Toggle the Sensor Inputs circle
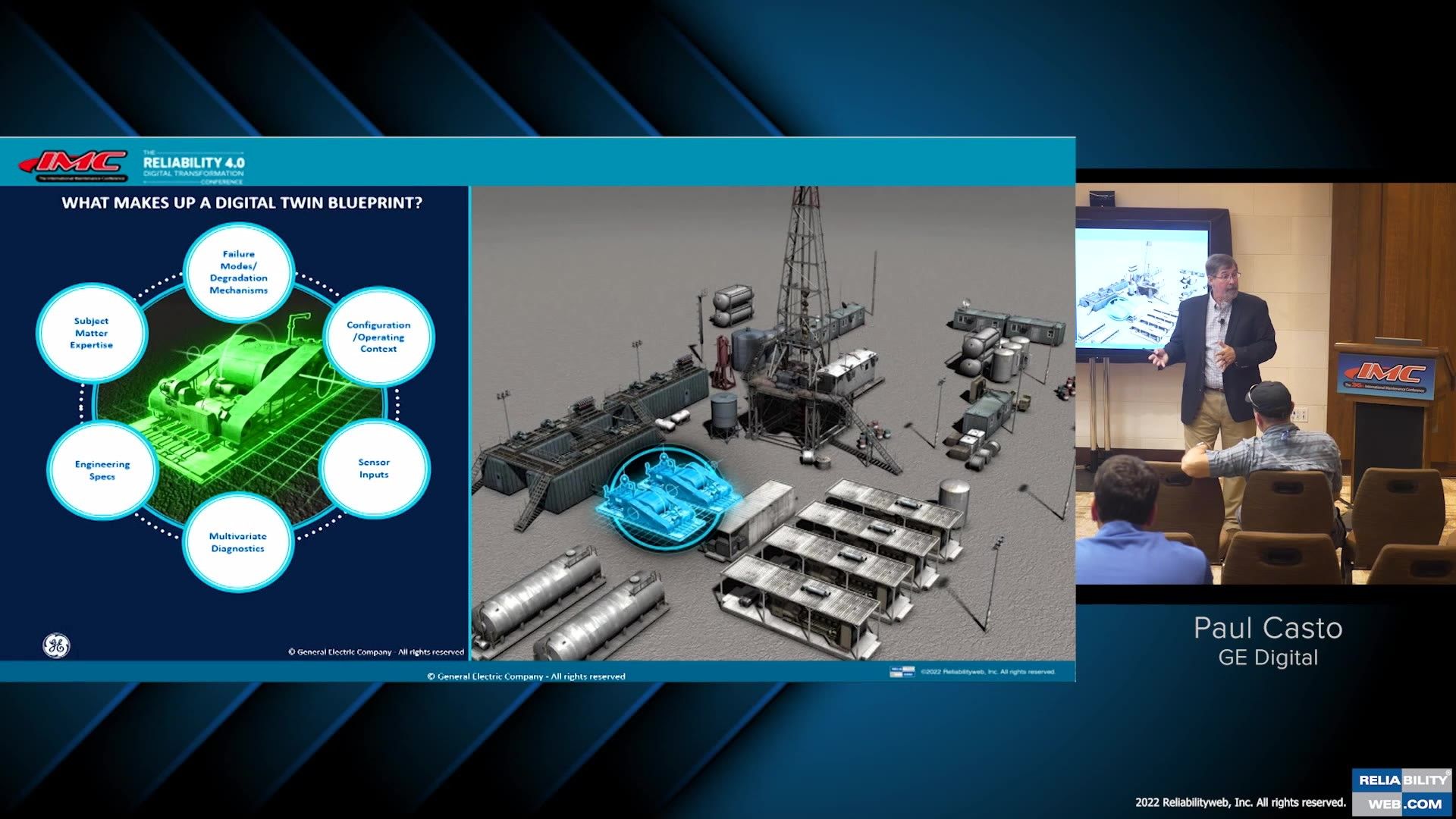This screenshot has width=1456, height=819. 375,468
